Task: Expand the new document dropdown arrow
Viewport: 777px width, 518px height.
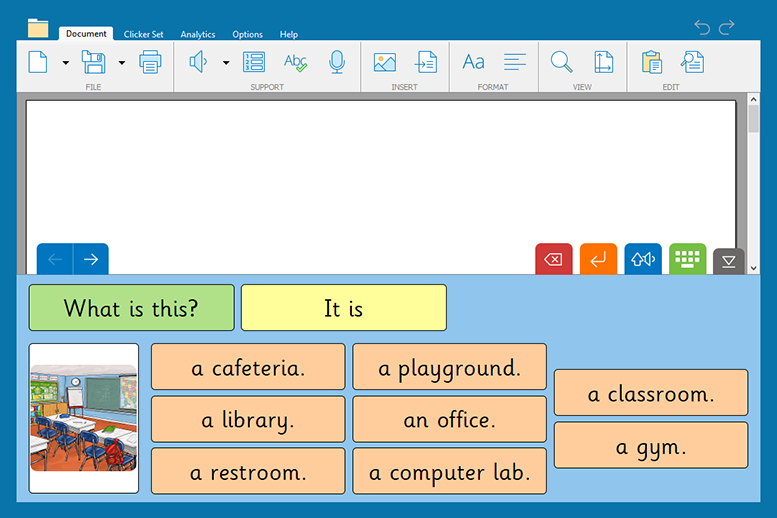Action: coord(66,63)
